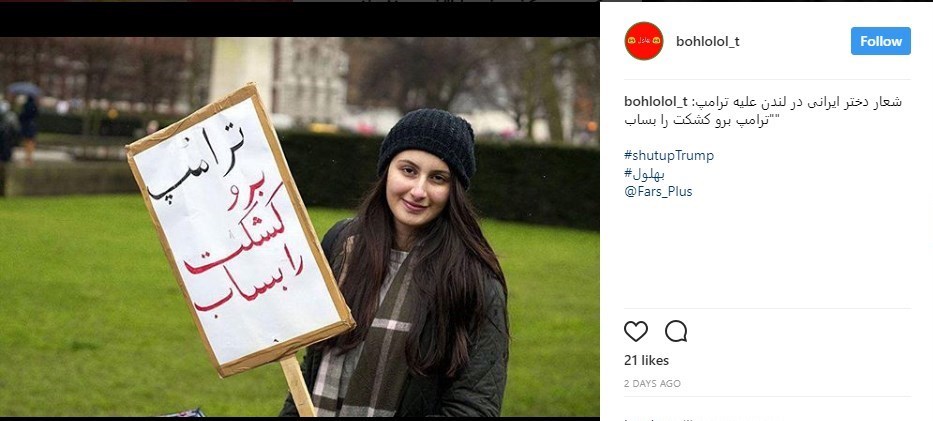Click the Persian caption text
The image size is (933, 421).
[x=763, y=111]
